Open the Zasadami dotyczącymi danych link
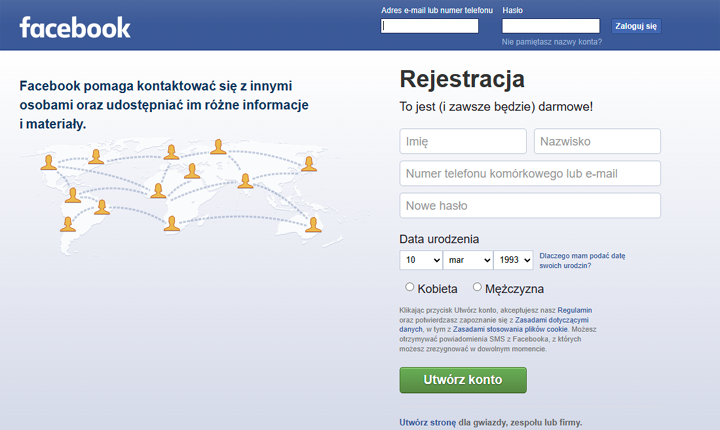Viewport: 720px width, 430px height. pyautogui.click(x=551, y=320)
